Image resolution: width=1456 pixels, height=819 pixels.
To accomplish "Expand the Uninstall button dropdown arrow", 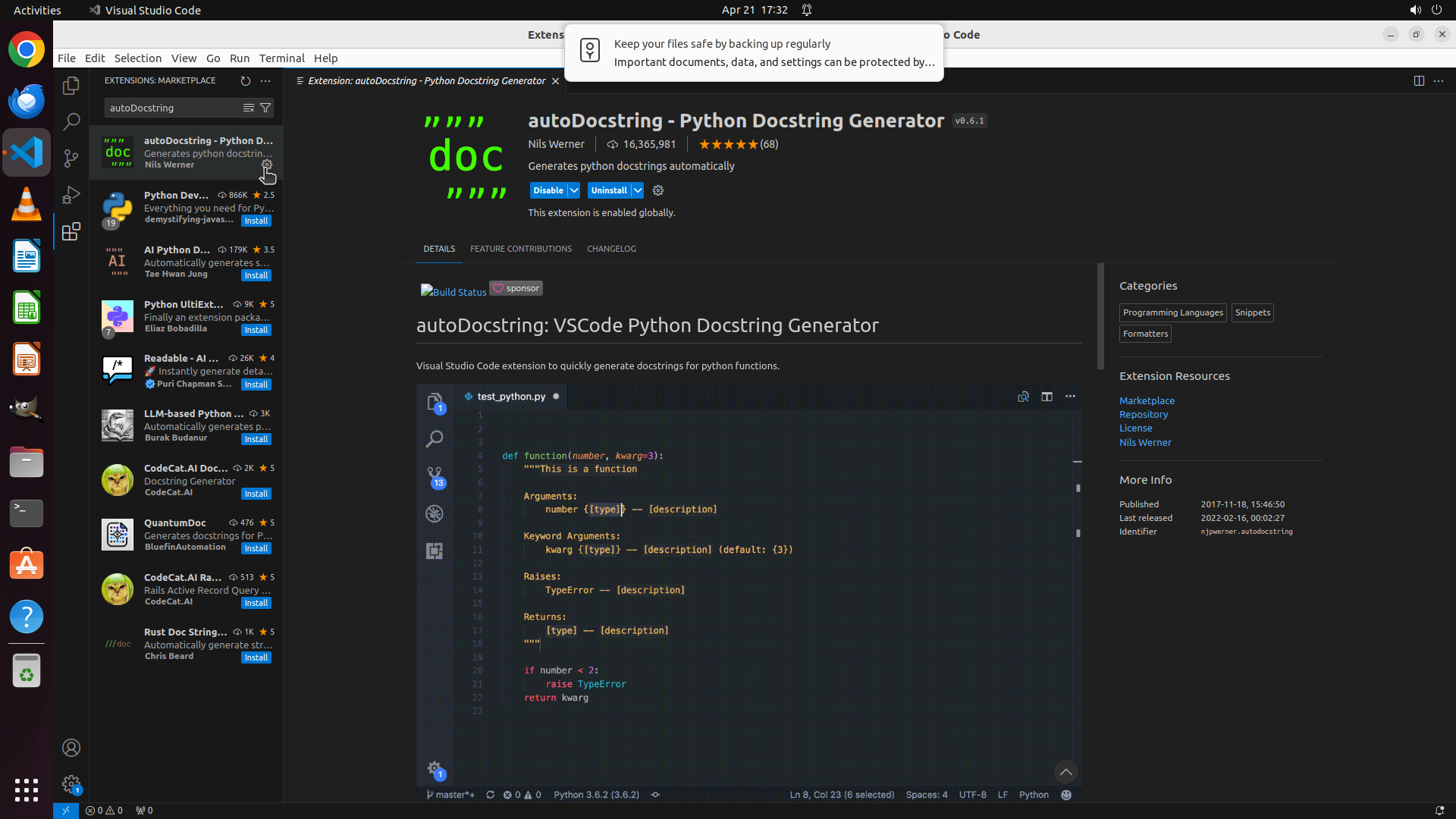I will click(x=638, y=190).
